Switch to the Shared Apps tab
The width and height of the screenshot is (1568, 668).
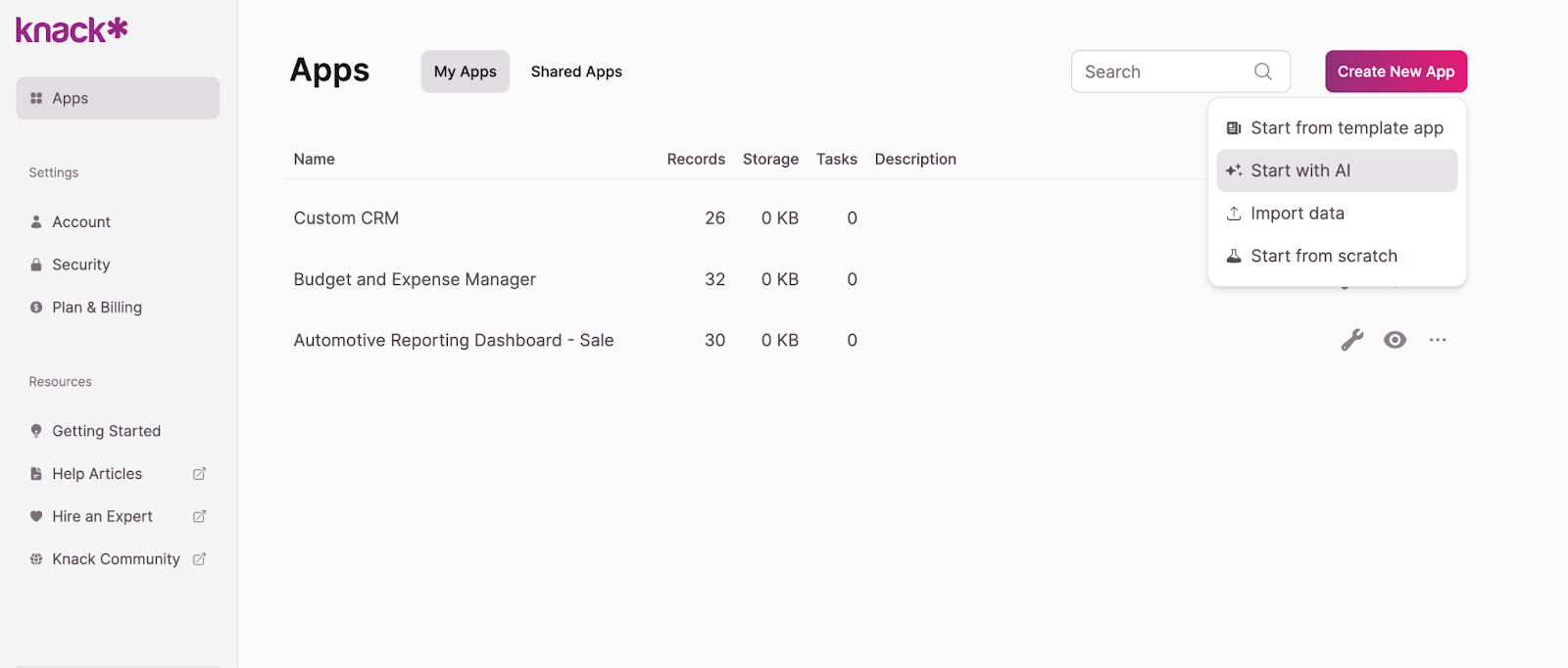(x=576, y=72)
